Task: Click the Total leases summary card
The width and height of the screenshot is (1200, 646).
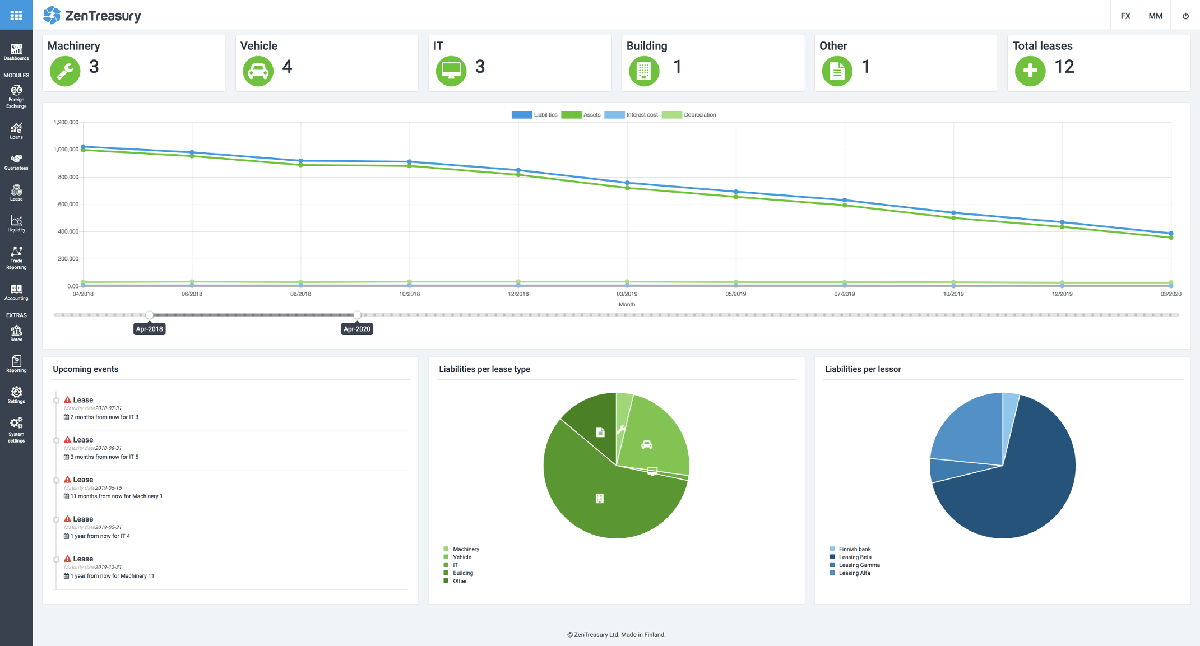Action: click(1100, 63)
